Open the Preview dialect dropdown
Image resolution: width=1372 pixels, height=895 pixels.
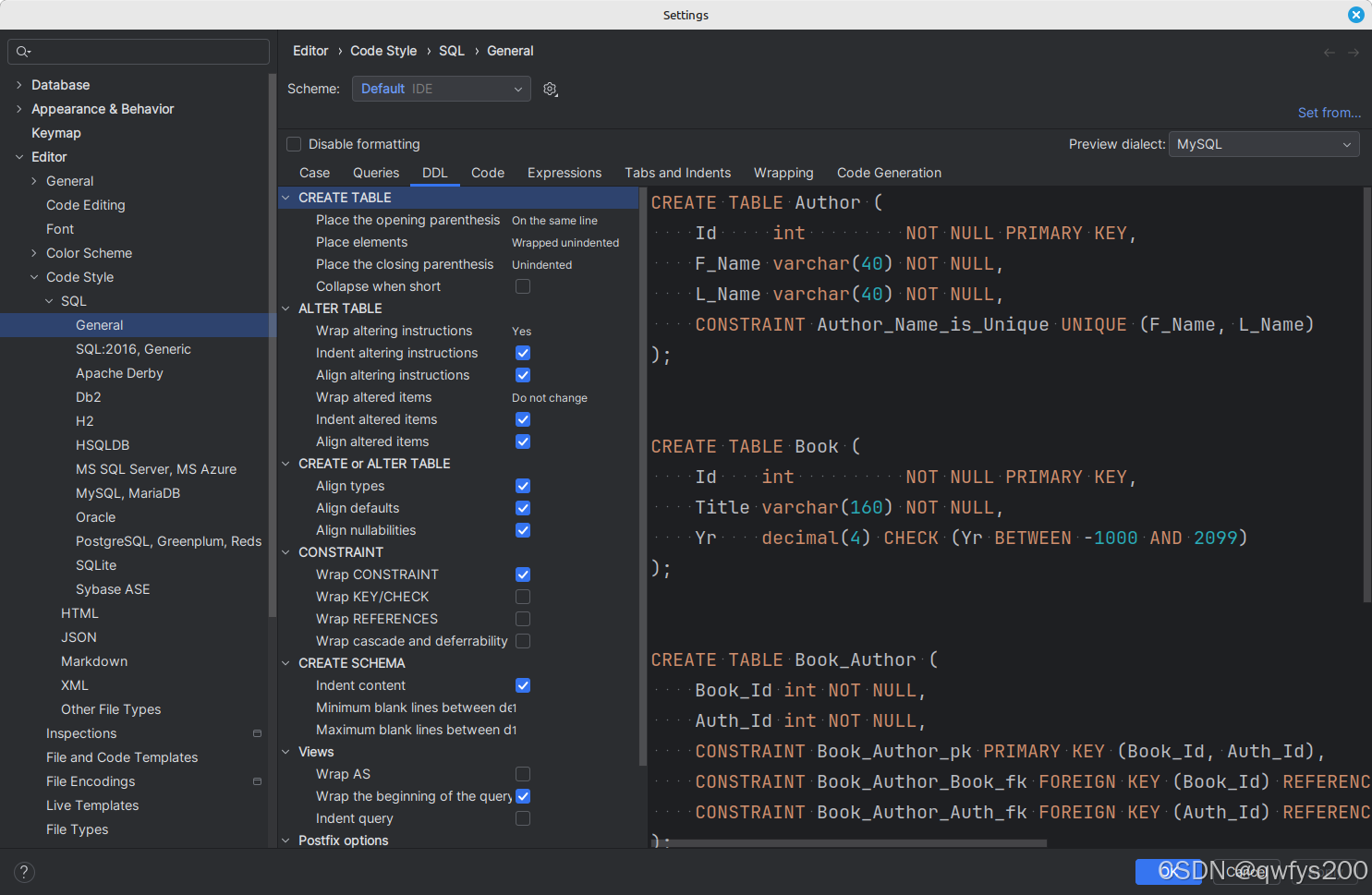(x=1264, y=144)
